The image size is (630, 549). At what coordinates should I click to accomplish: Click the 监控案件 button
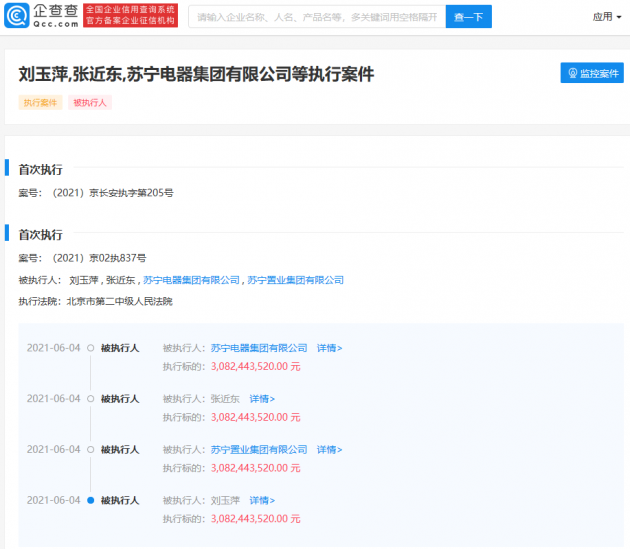click(x=592, y=73)
